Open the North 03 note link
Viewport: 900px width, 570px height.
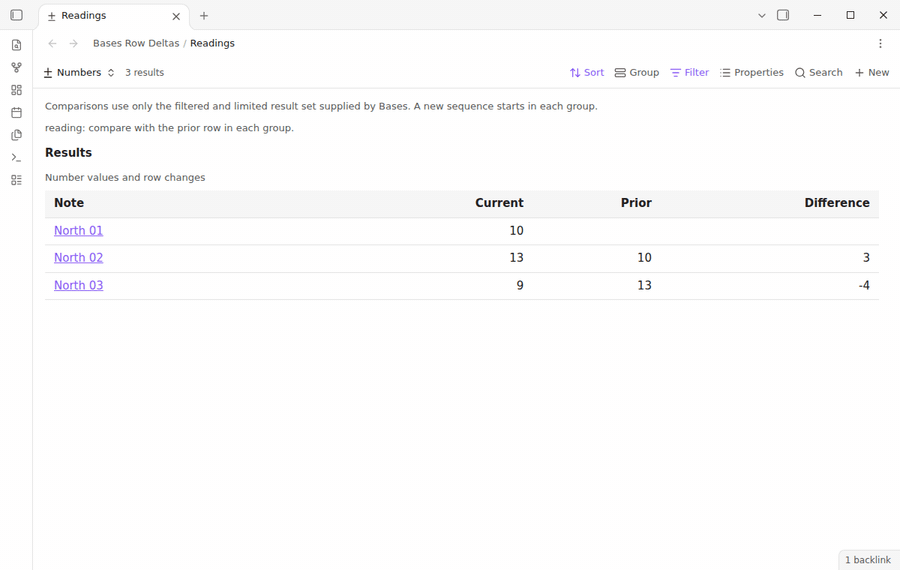(x=79, y=285)
